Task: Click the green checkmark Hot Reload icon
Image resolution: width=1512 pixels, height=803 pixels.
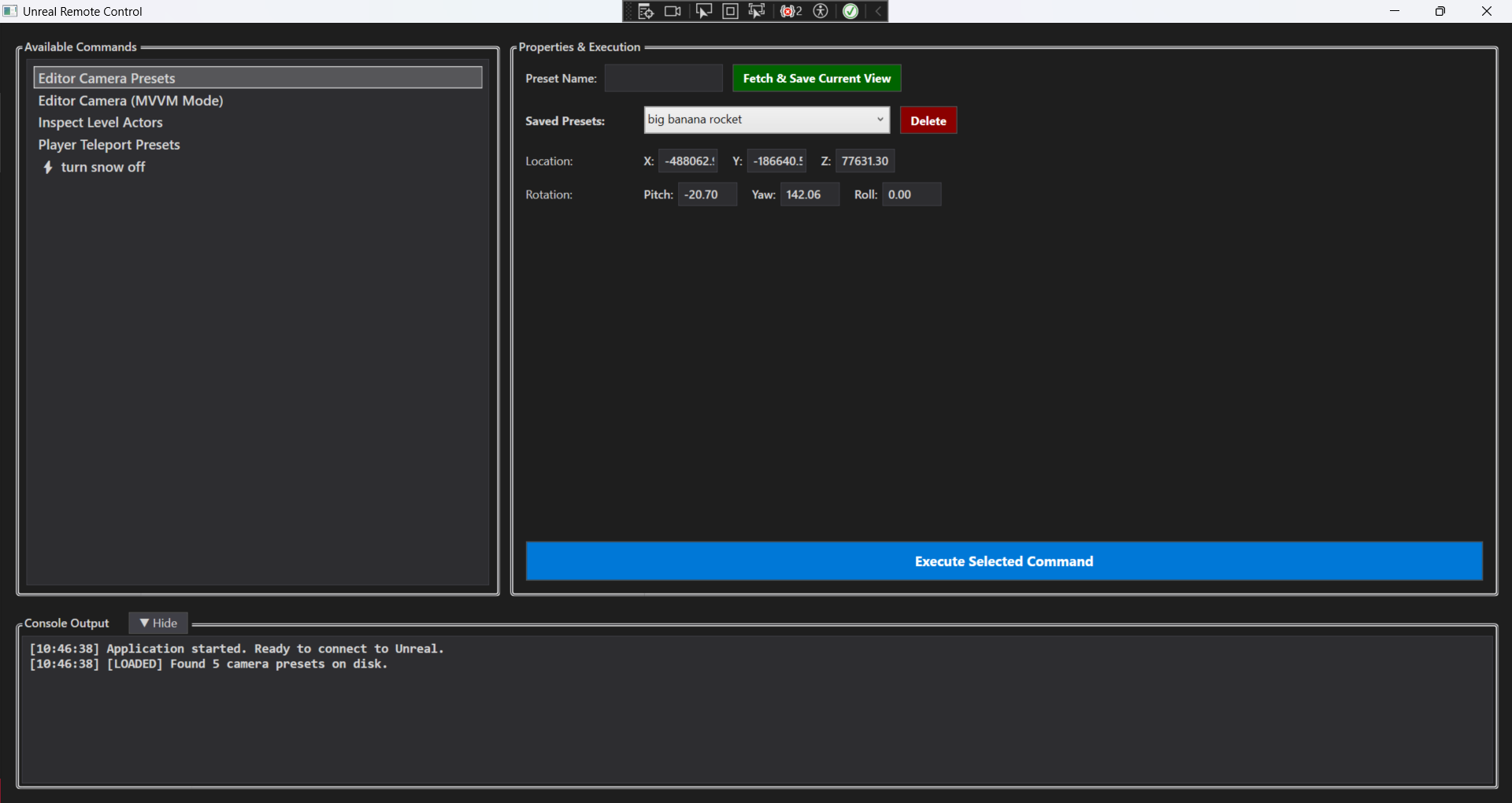Action: [x=850, y=11]
